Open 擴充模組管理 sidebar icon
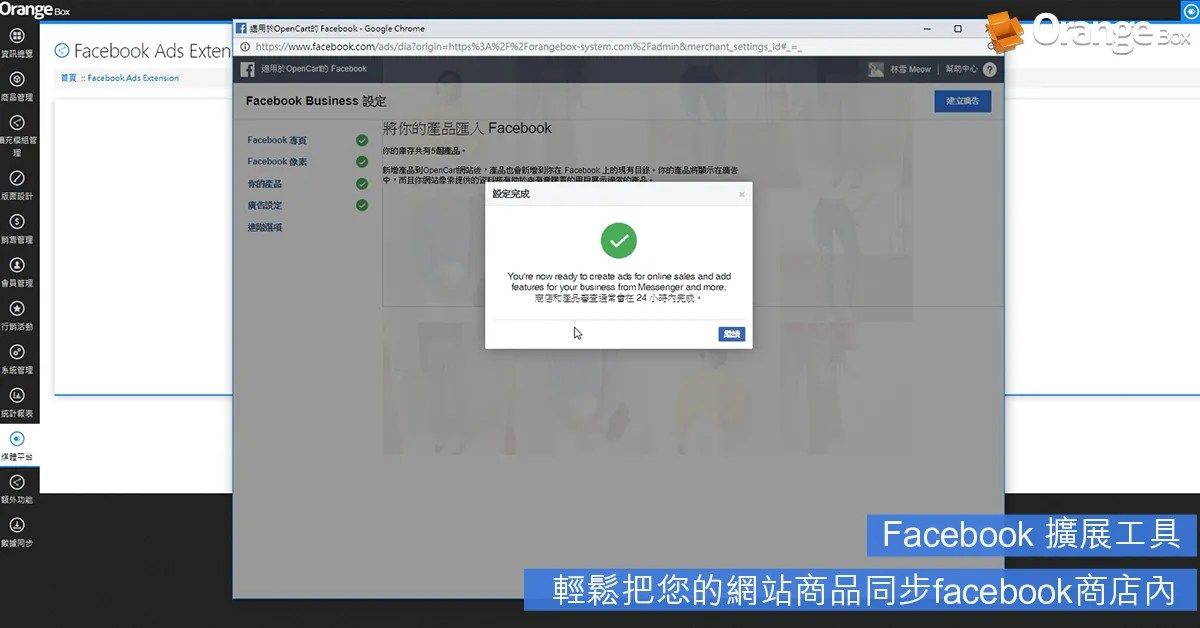This screenshot has height=628, width=1200. 17,122
